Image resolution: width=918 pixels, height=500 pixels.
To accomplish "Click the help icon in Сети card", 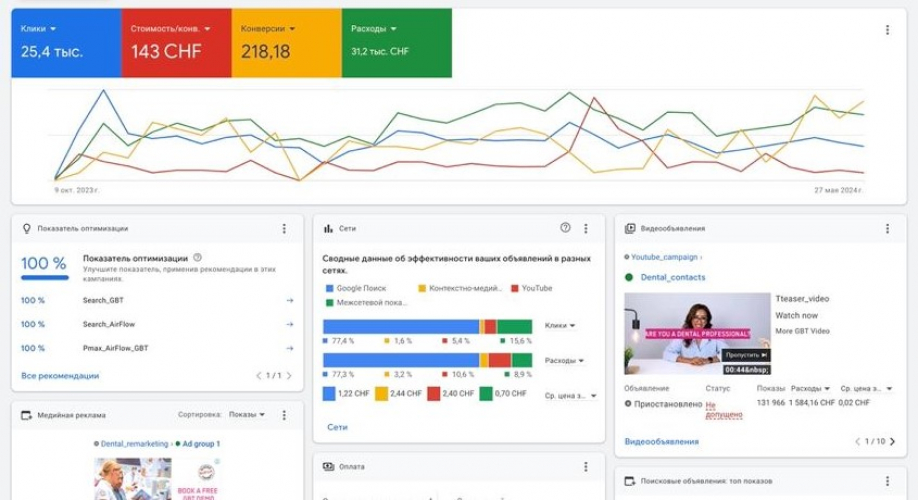I will coord(565,228).
